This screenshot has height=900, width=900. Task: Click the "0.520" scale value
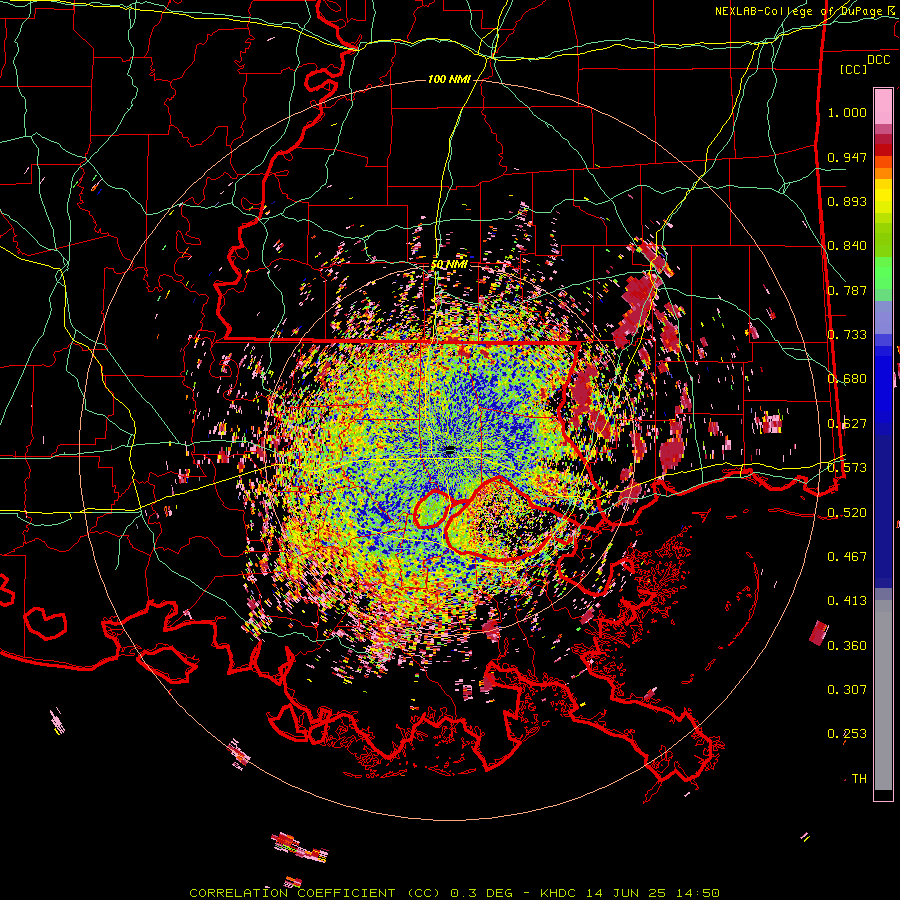pyautogui.click(x=847, y=512)
